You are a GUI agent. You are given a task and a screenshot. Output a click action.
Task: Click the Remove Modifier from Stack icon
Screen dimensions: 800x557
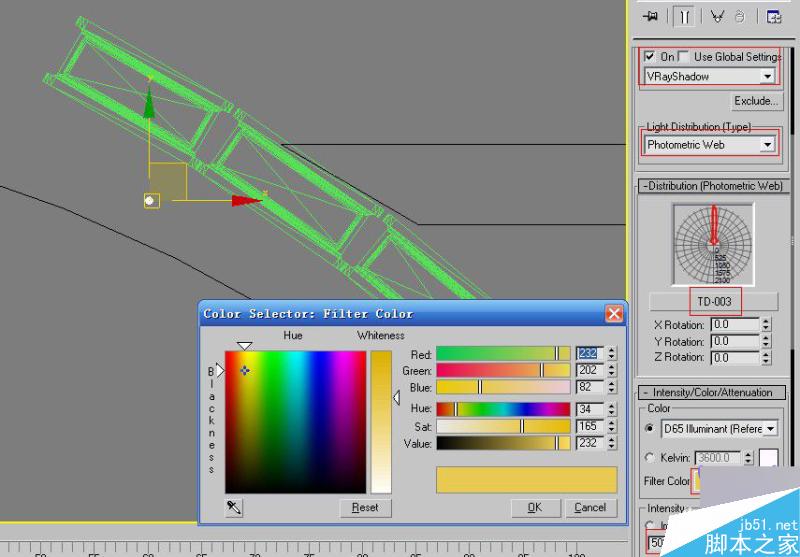(x=740, y=17)
